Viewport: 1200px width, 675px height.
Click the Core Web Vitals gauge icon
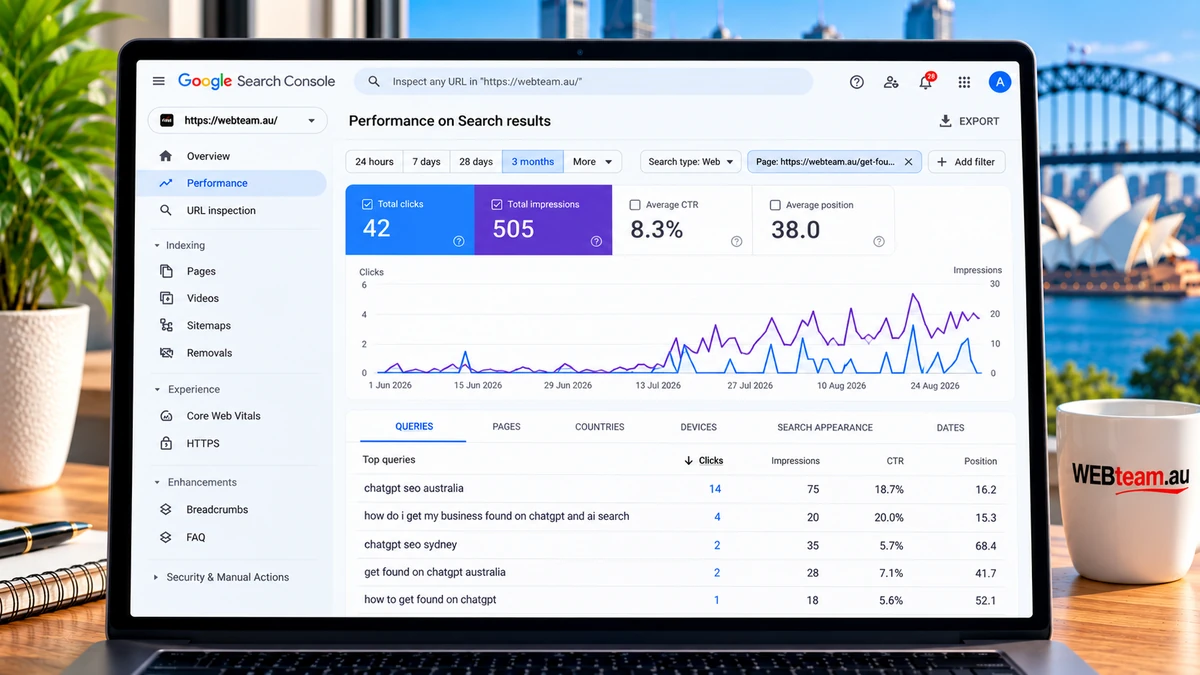166,416
